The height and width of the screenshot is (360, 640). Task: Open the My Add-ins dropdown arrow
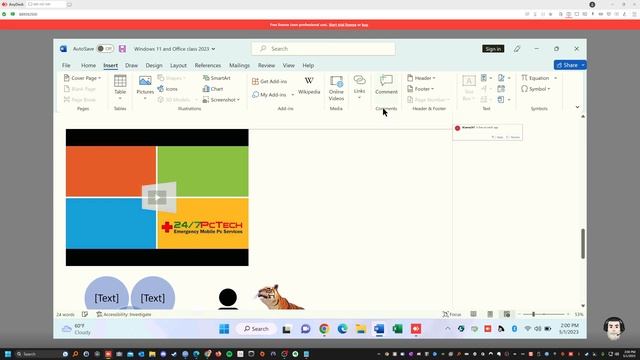(293, 95)
